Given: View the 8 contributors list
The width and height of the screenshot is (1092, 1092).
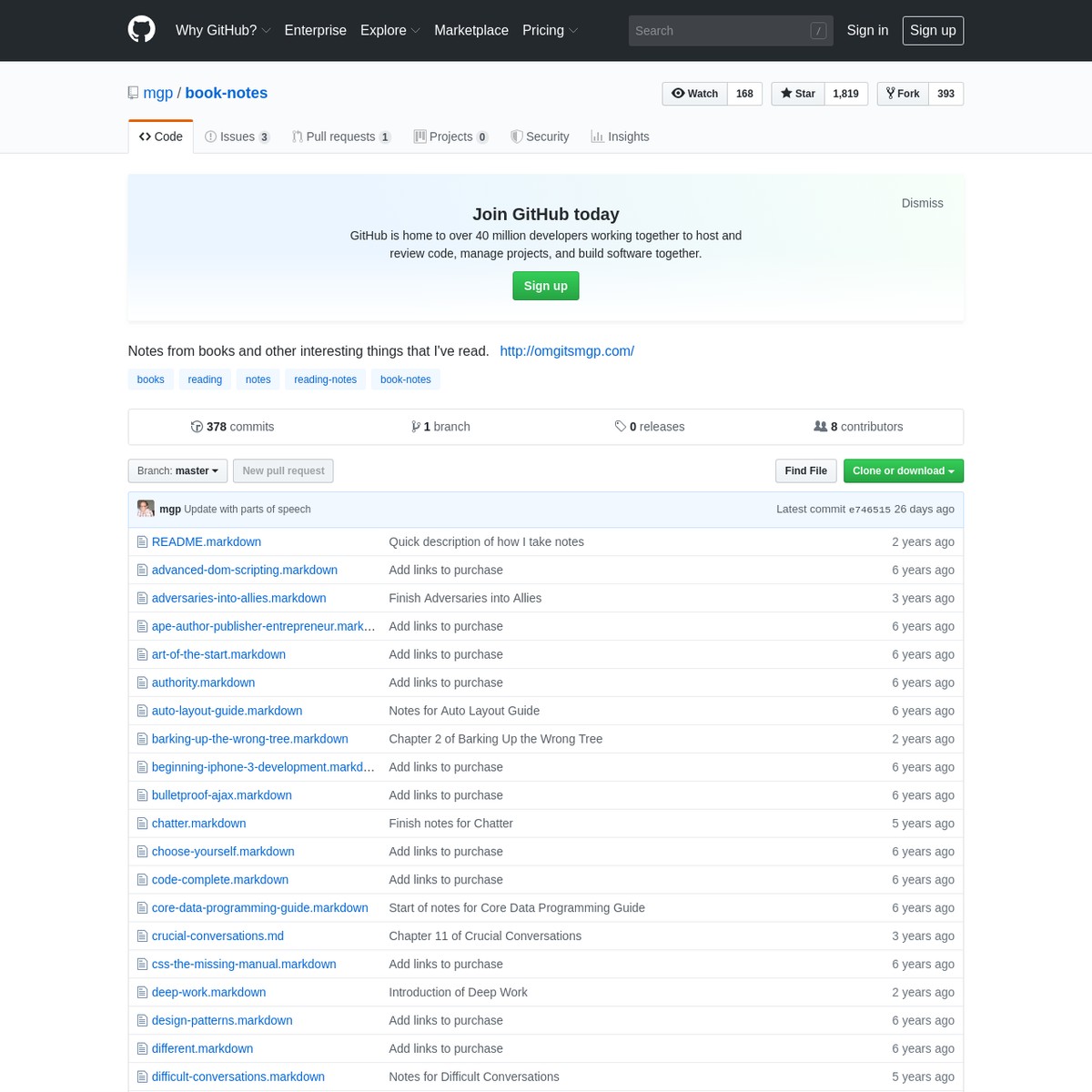Looking at the screenshot, I should 858,427.
